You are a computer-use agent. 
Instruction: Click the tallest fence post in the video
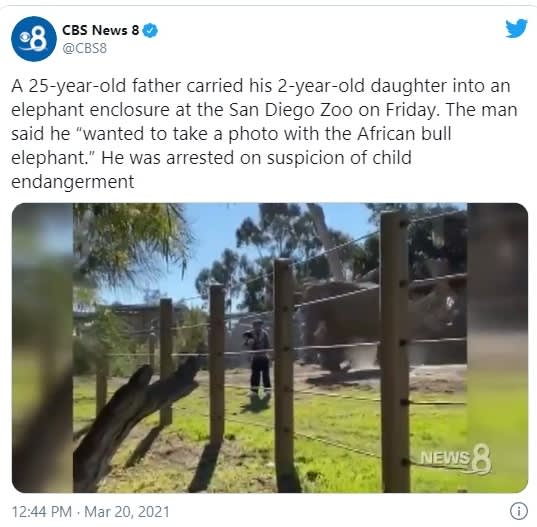click(395, 351)
